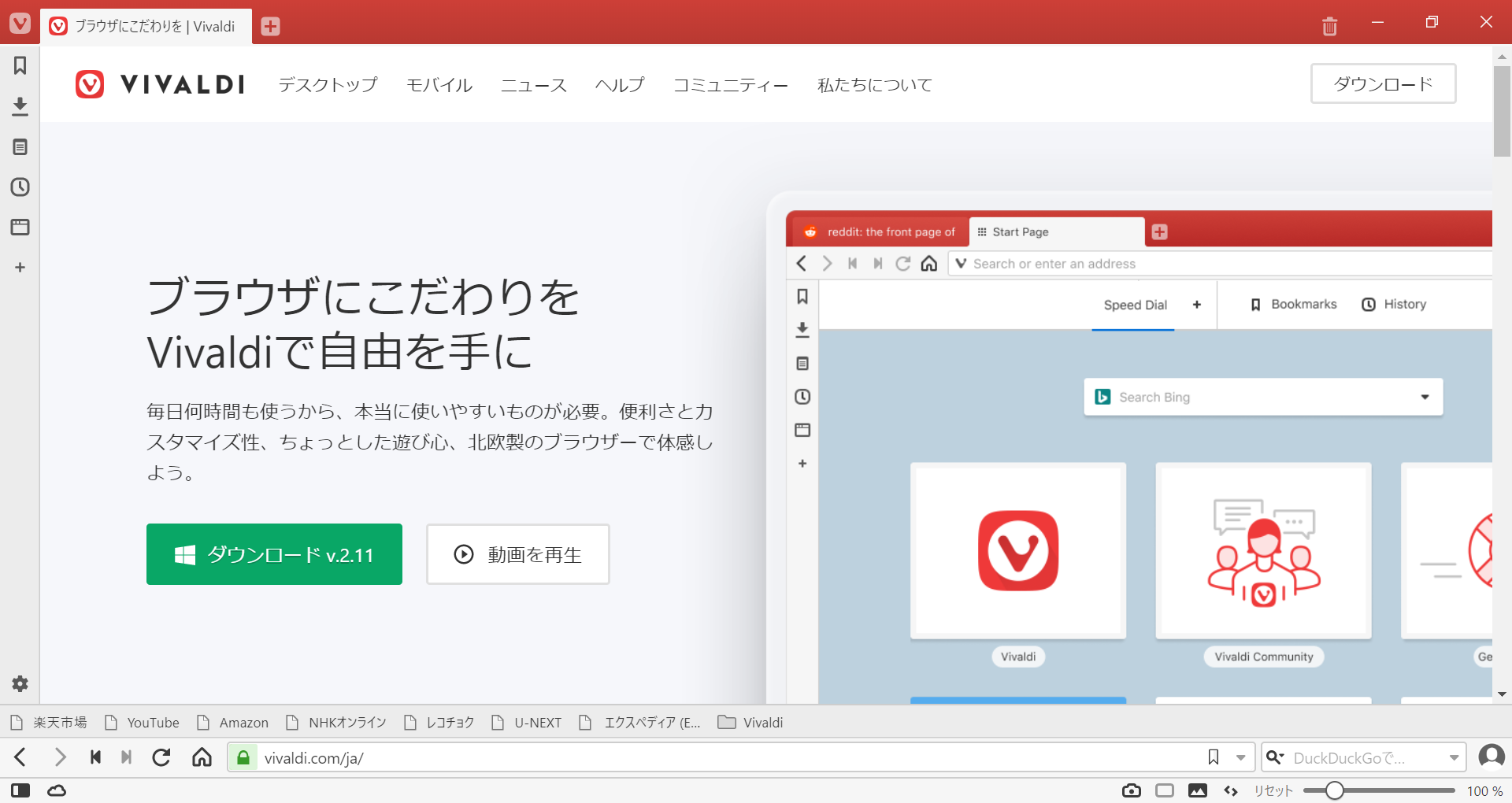Open the 私たちについて menu item
Image resolution: width=1512 pixels, height=803 pixels.
(x=874, y=84)
